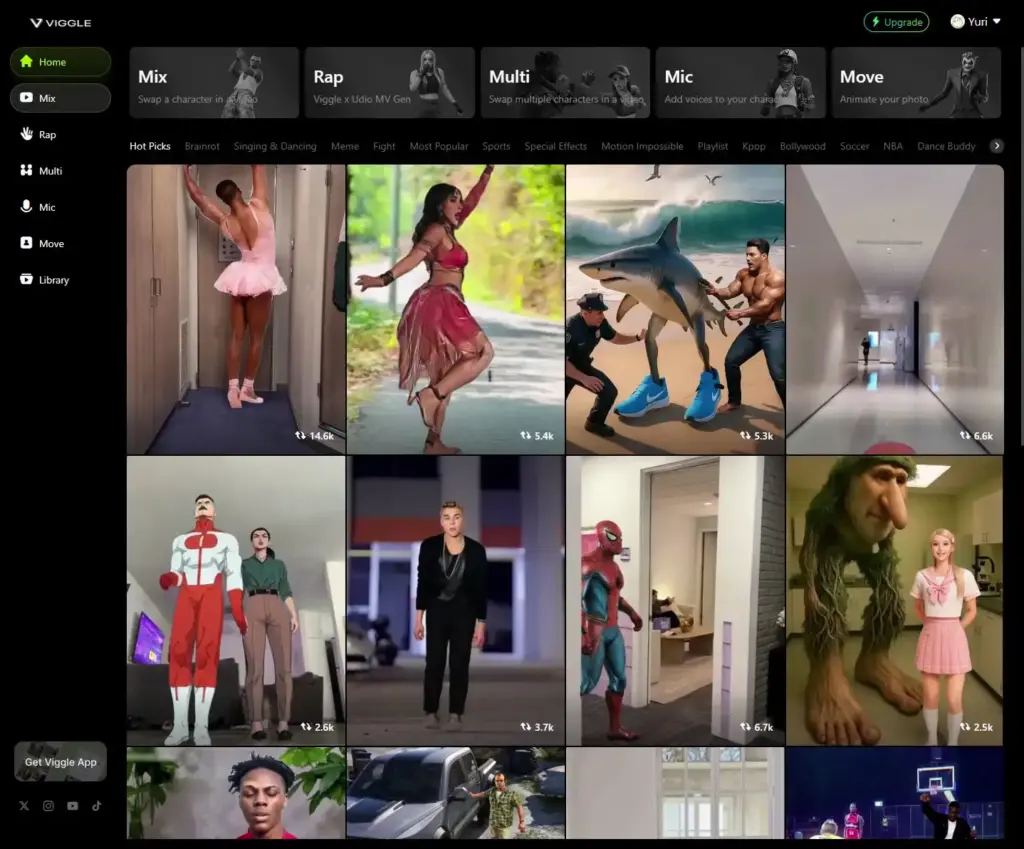
Task: Open Viggle's Instagram page
Action: 48,806
